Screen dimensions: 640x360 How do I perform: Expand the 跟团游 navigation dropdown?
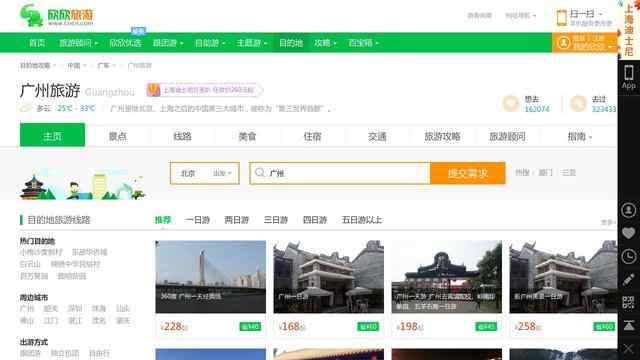[x=168, y=43]
